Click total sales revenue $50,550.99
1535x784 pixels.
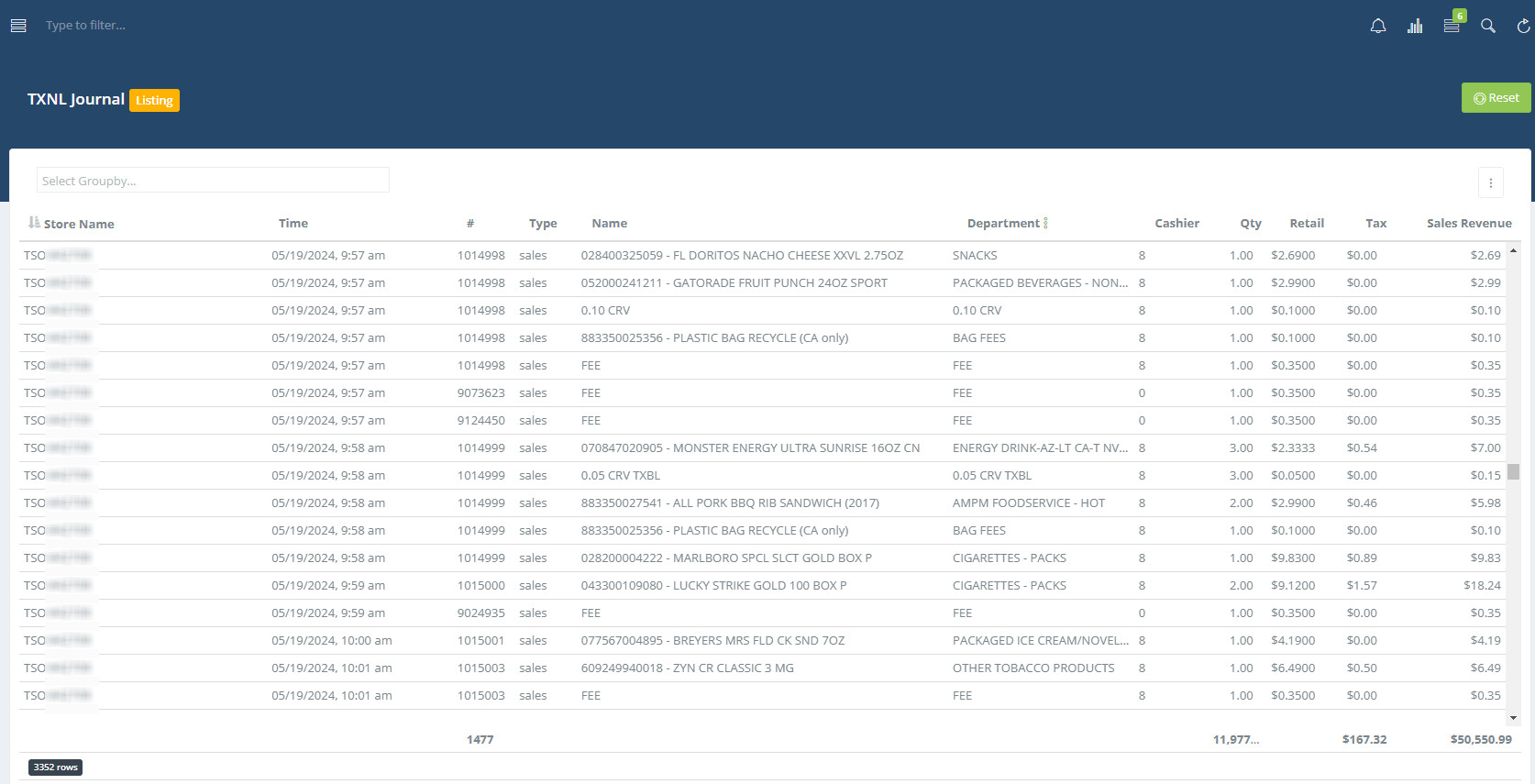1481,739
